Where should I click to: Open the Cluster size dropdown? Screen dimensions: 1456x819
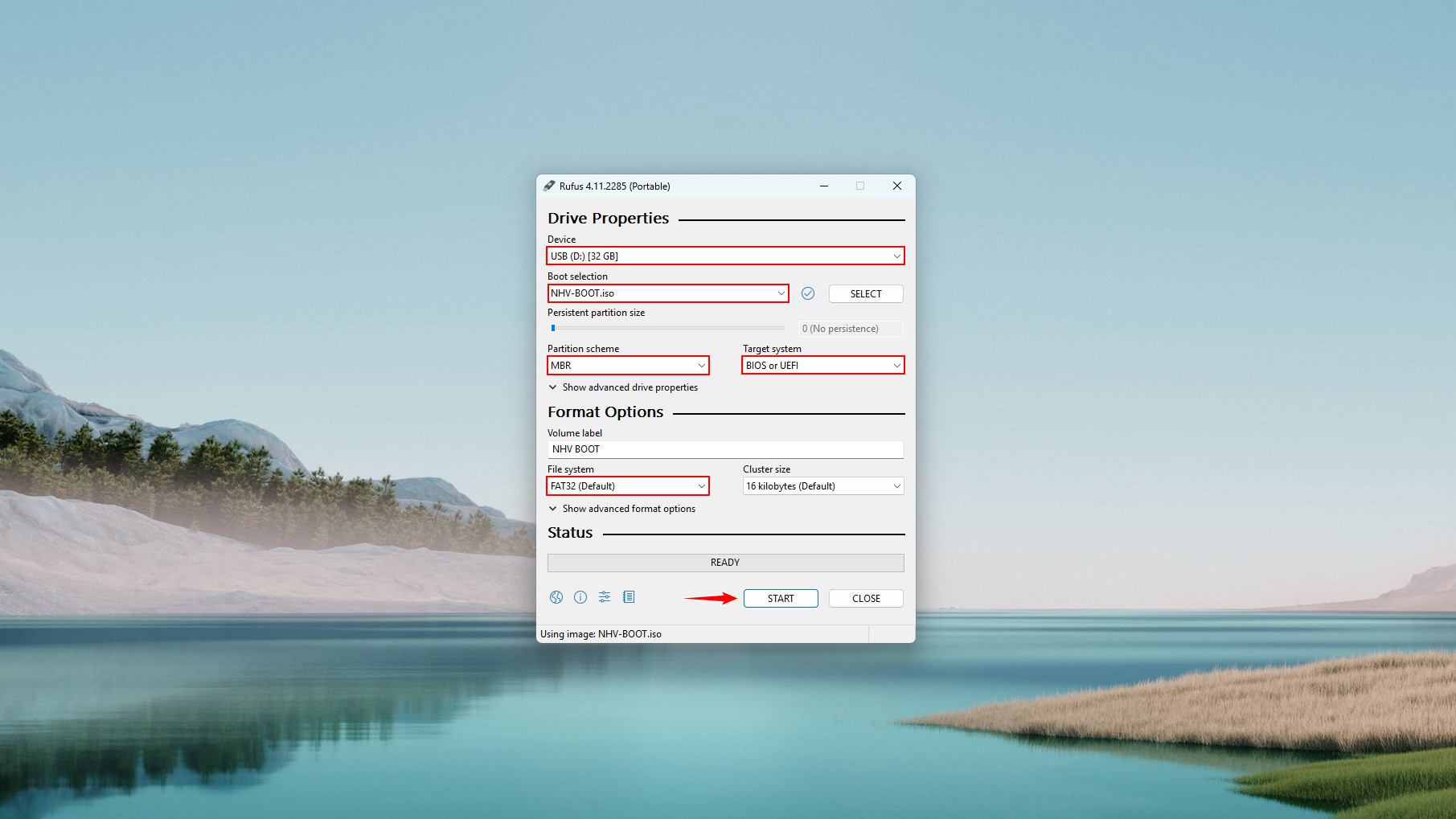click(822, 486)
